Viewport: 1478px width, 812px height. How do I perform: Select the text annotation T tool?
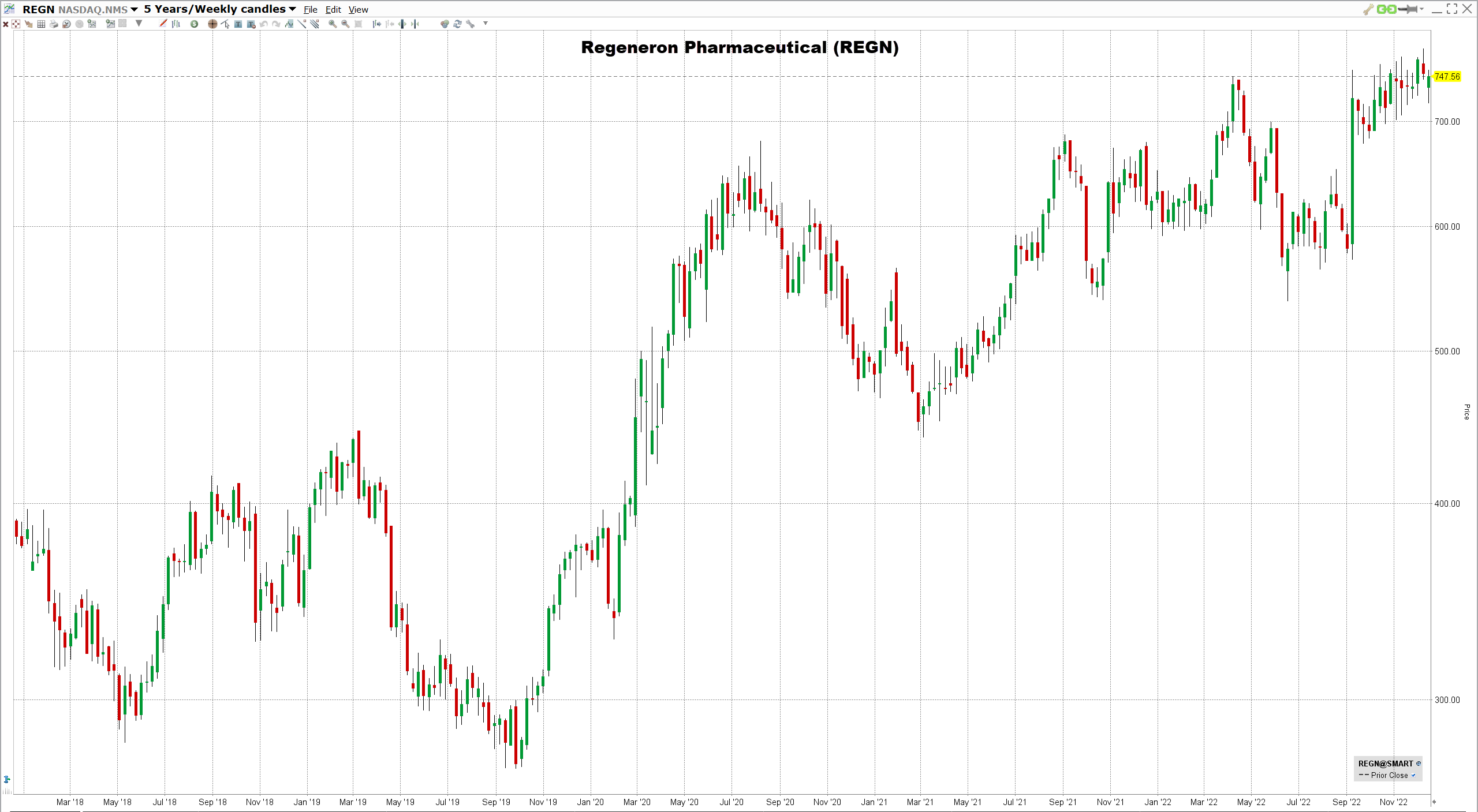click(x=238, y=24)
